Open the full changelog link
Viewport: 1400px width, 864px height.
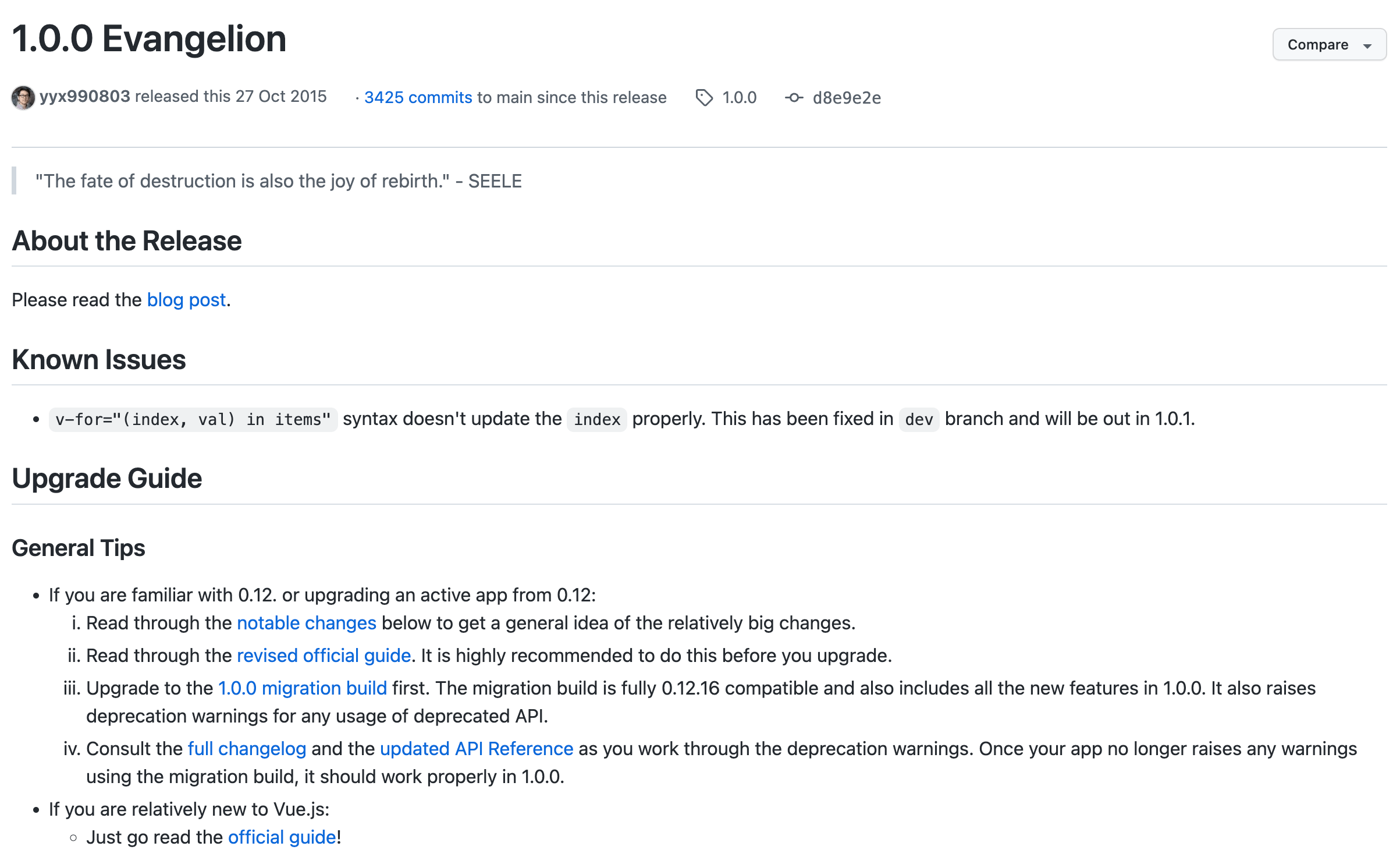coord(247,749)
